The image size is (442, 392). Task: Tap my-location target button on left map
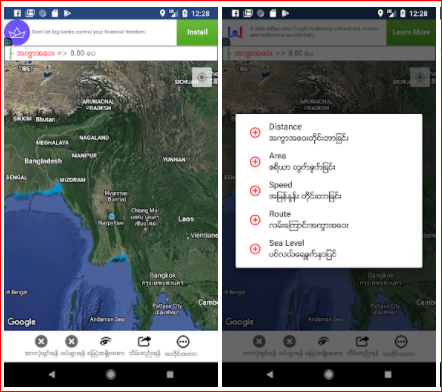pyautogui.click(x=202, y=77)
